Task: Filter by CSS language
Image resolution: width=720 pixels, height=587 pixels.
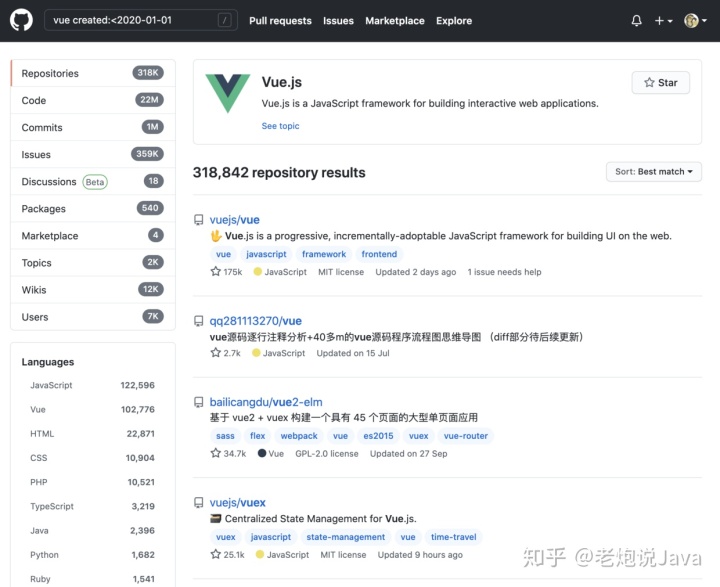Action: pyautogui.click(x=92, y=458)
